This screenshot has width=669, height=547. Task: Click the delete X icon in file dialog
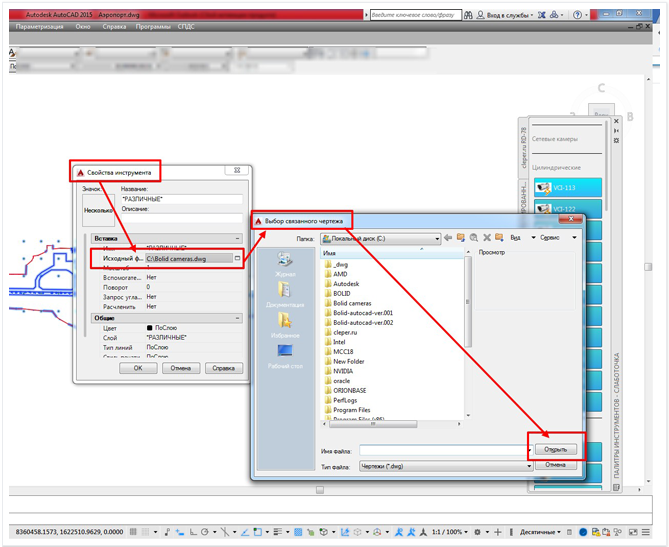486,238
